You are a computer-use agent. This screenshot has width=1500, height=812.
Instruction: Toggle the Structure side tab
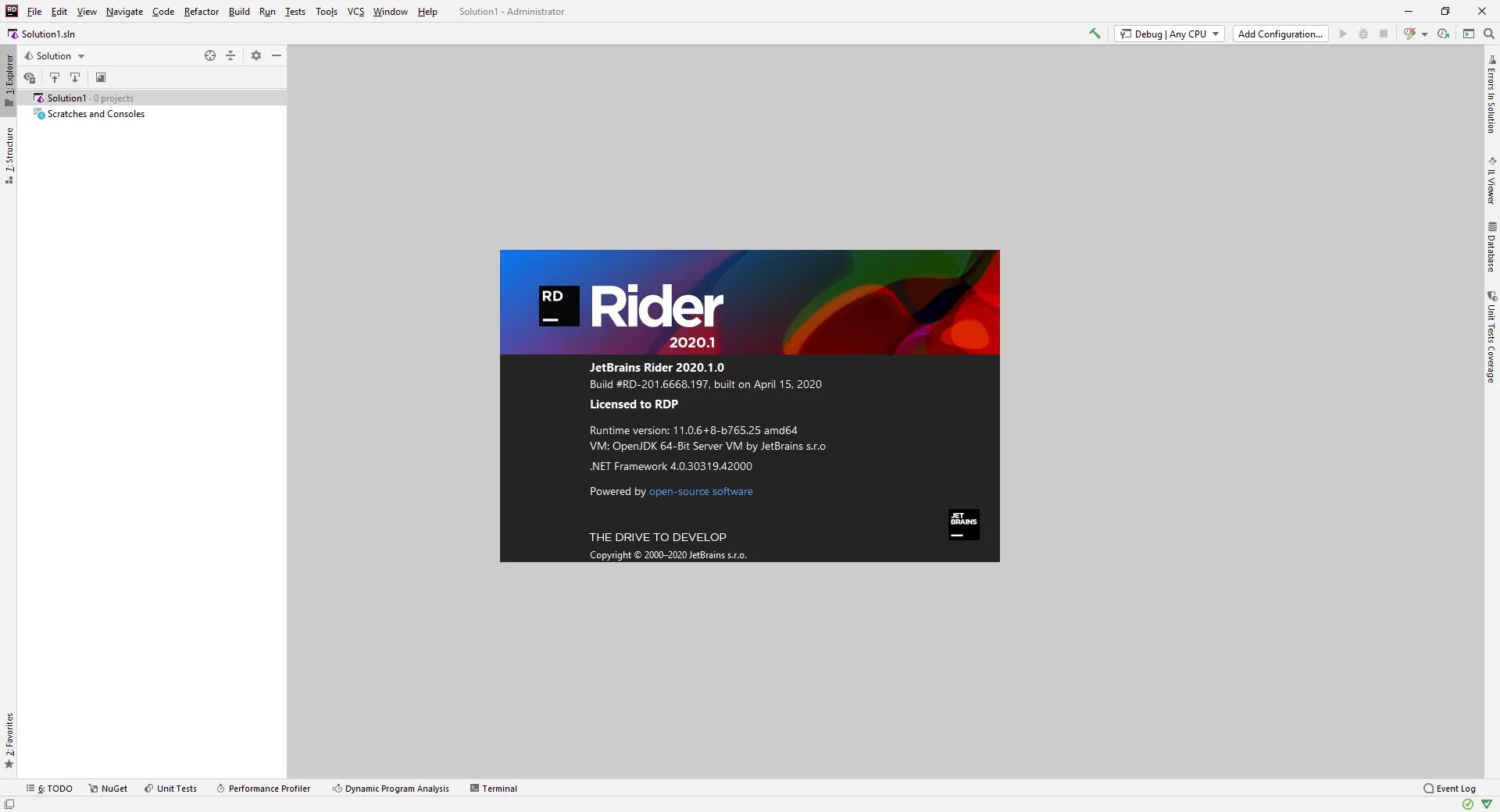pyautogui.click(x=9, y=155)
